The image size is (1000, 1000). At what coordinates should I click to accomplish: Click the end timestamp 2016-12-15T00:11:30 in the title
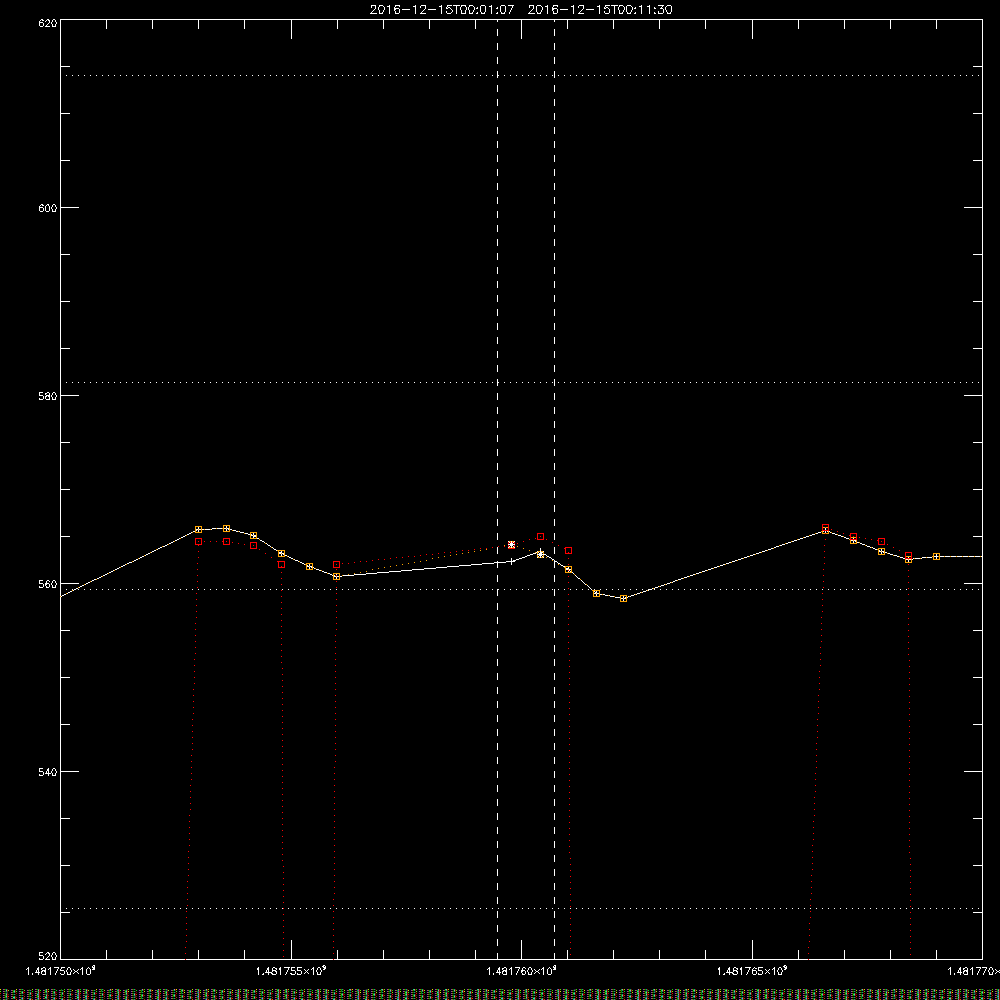(600, 10)
